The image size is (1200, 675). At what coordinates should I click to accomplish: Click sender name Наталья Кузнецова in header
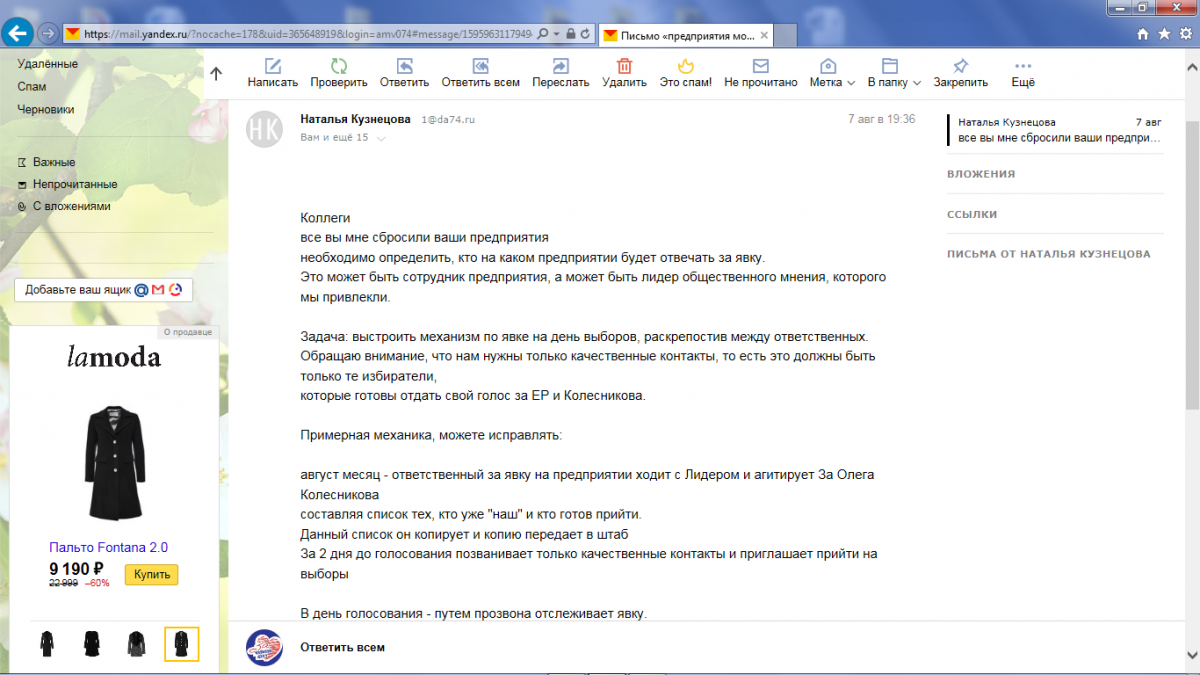pyautogui.click(x=355, y=119)
